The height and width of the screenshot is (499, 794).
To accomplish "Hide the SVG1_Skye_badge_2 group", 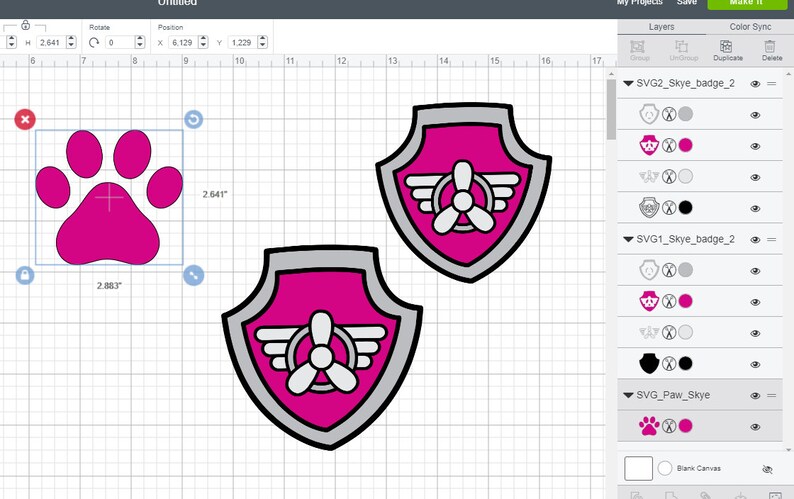I will point(755,240).
